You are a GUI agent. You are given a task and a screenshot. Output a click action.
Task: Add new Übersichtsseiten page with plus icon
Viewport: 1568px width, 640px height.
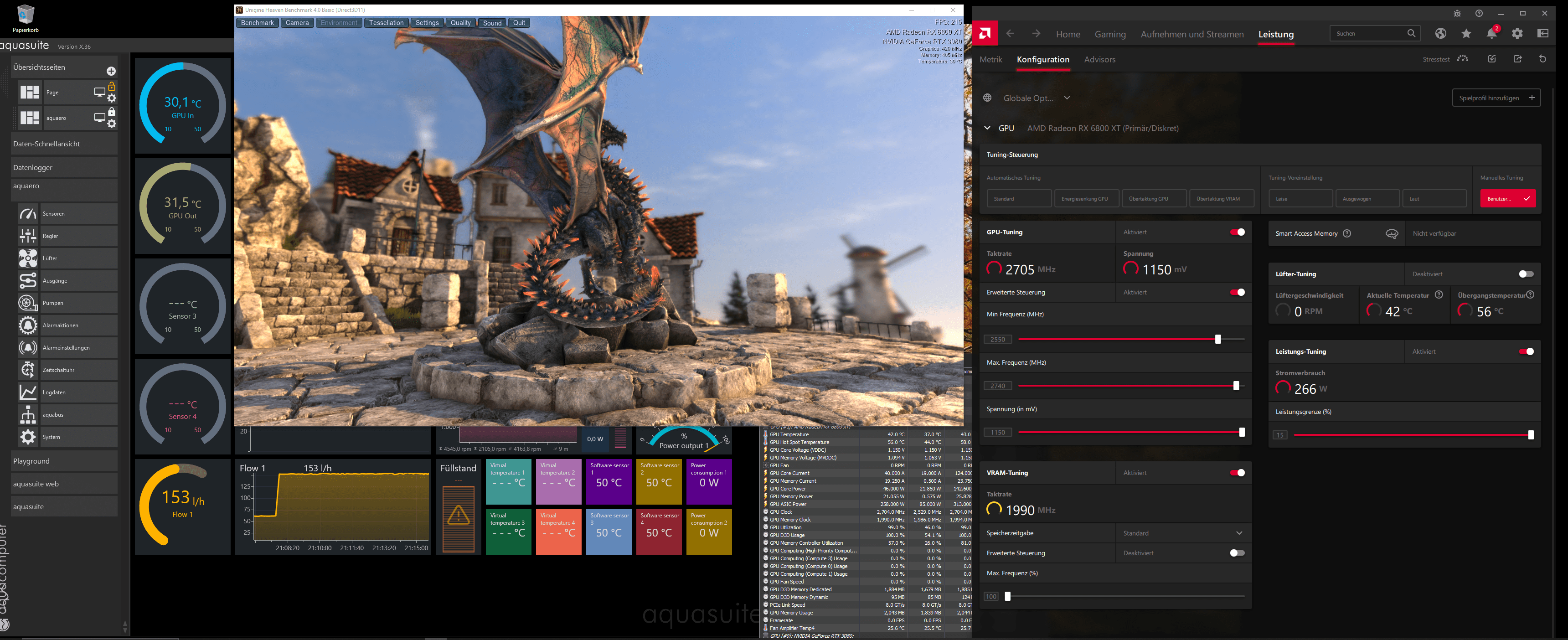tap(111, 71)
